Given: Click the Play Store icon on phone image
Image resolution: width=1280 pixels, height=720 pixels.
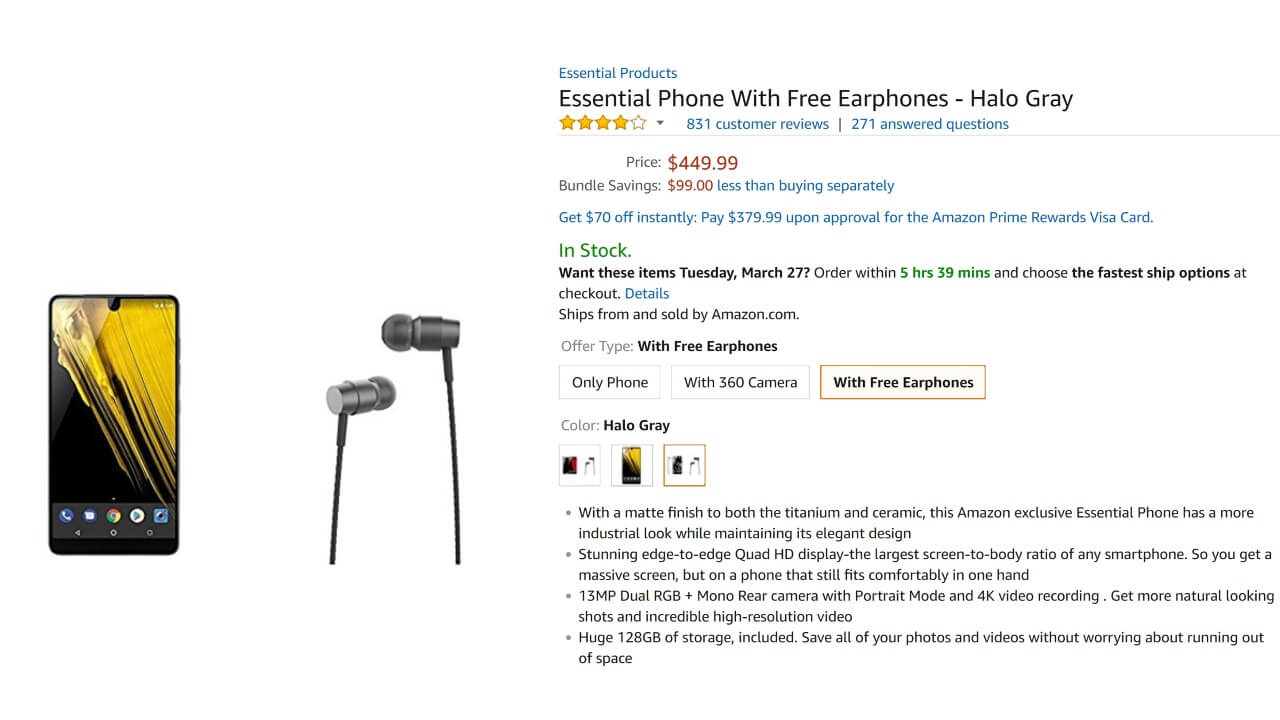Looking at the screenshot, I should [137, 516].
